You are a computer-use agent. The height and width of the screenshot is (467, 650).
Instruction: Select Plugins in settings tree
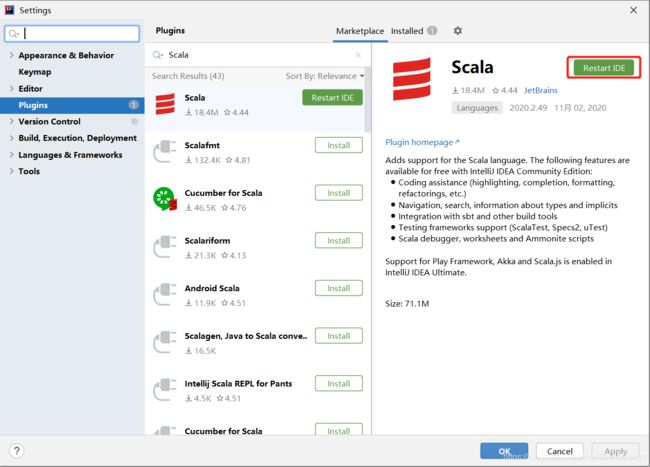click(x=72, y=105)
